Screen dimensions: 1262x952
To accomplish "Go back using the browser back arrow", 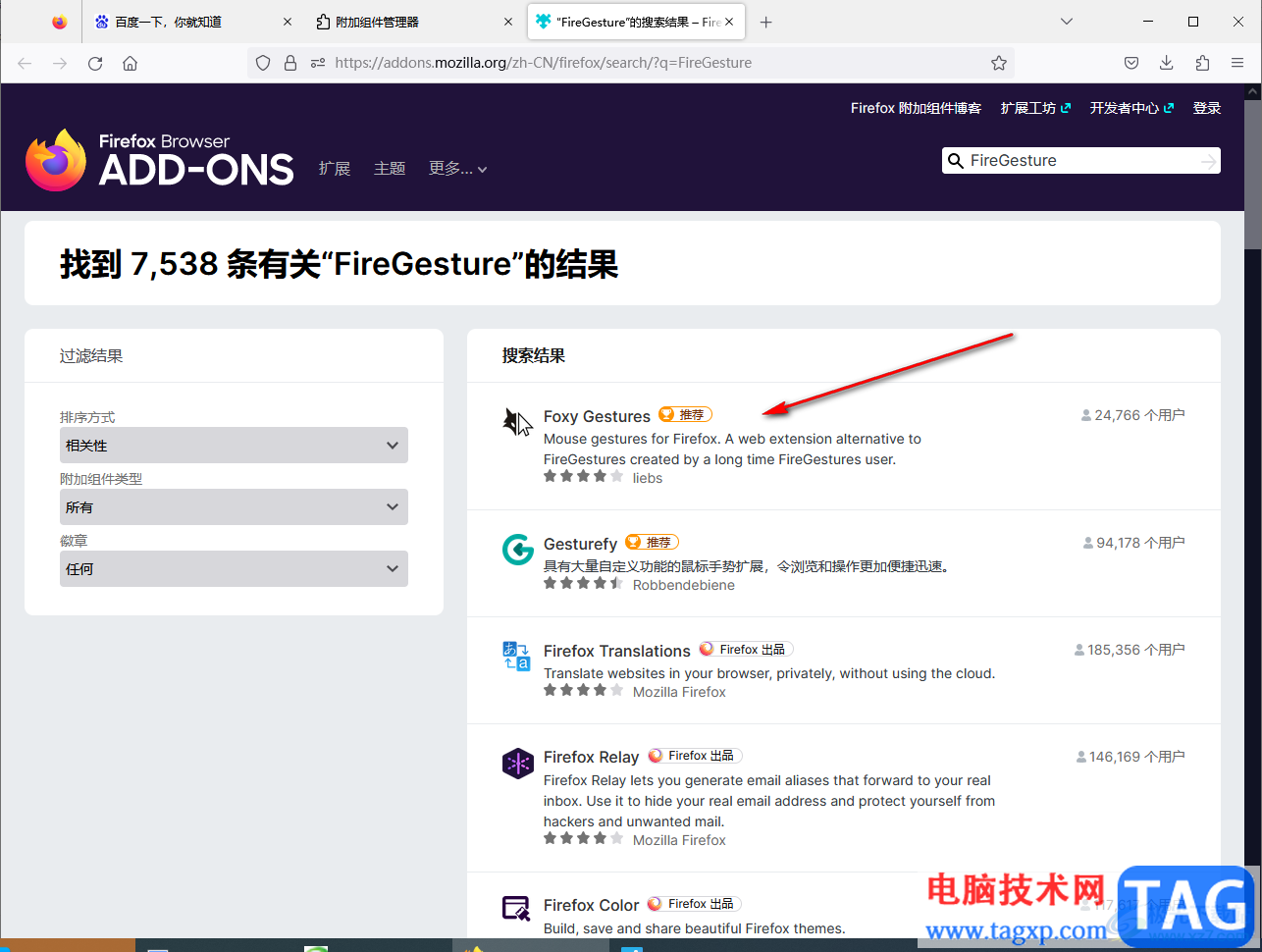I will [25, 63].
